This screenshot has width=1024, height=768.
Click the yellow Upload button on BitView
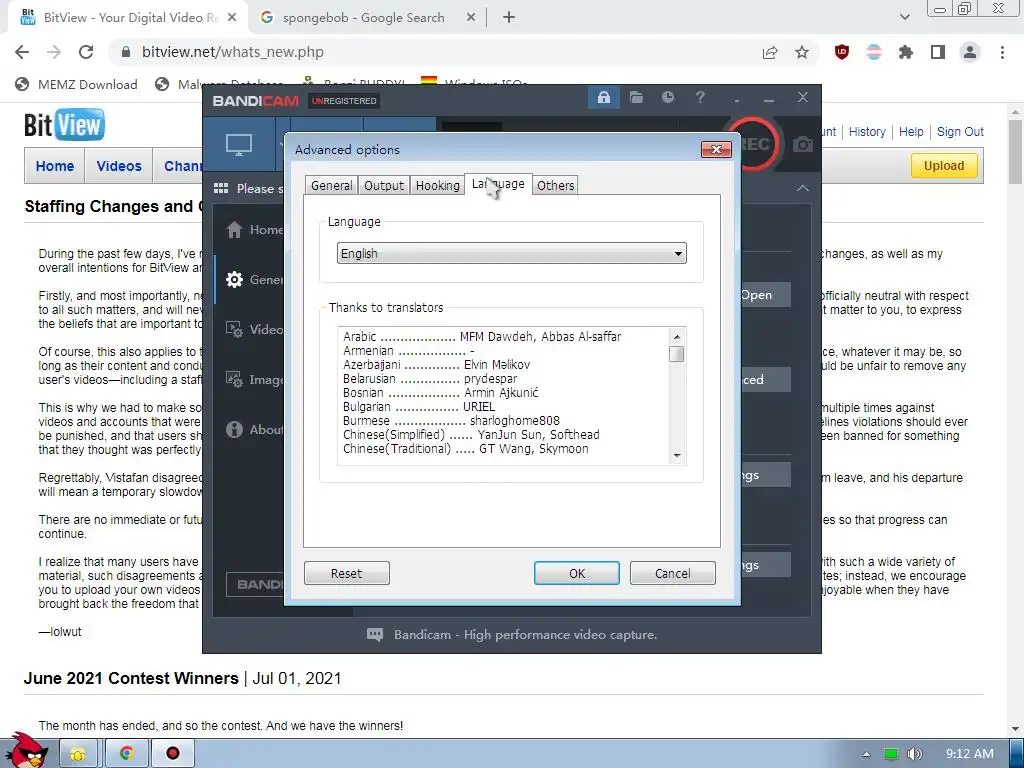944,166
